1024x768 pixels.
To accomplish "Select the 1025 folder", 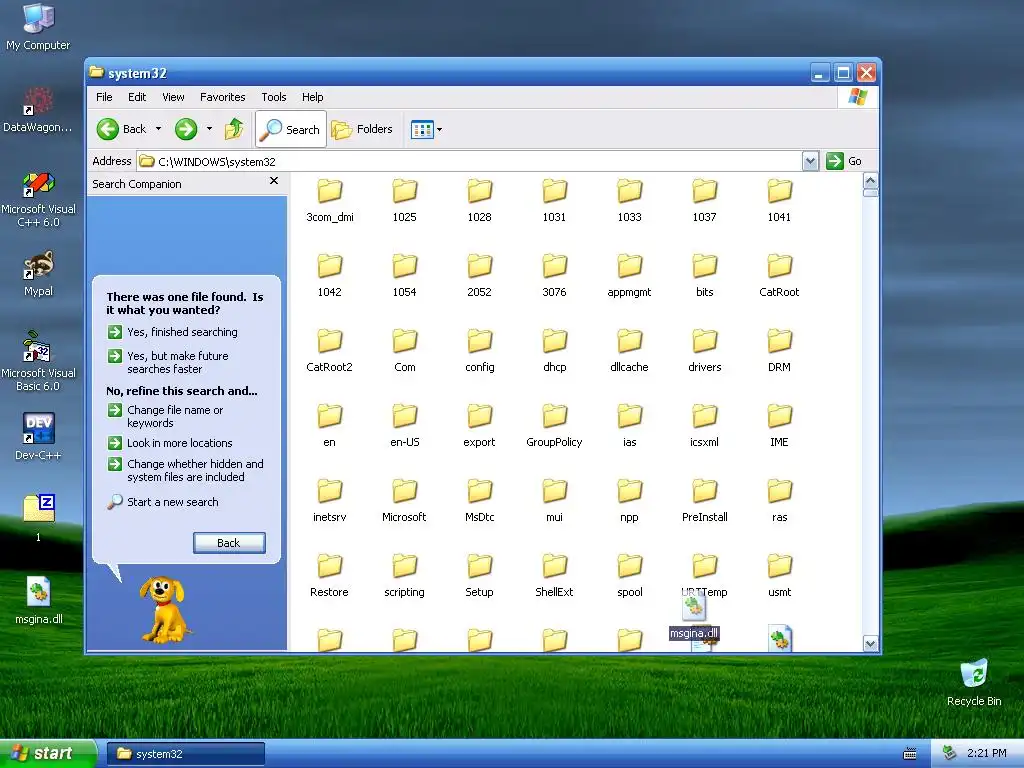I will pyautogui.click(x=404, y=201).
